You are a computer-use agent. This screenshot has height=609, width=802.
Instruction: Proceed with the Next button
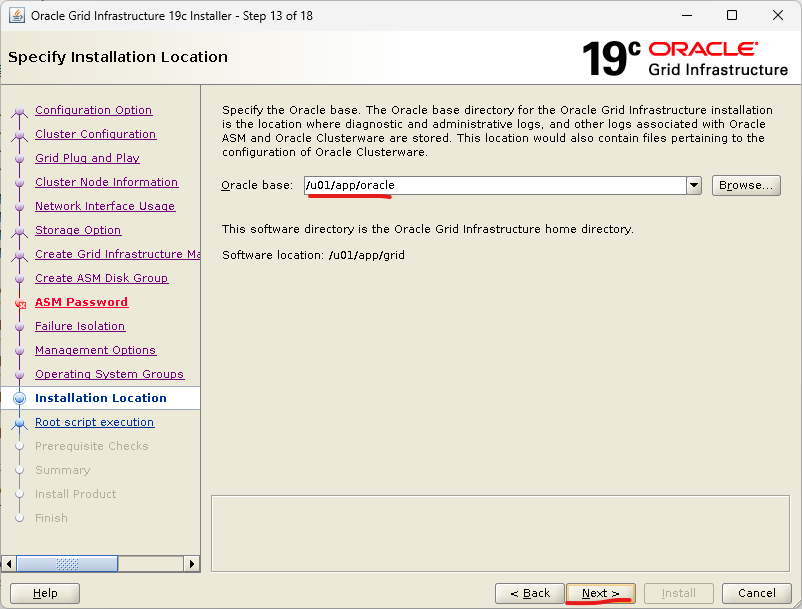600,593
